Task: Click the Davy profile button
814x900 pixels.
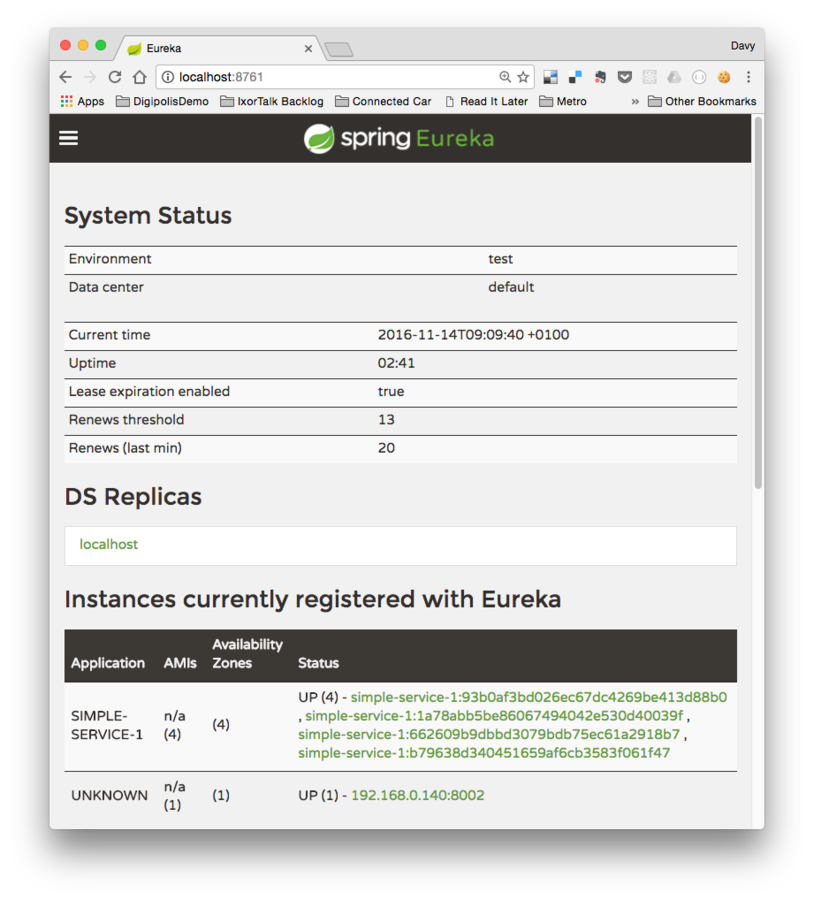Action: coord(743,46)
